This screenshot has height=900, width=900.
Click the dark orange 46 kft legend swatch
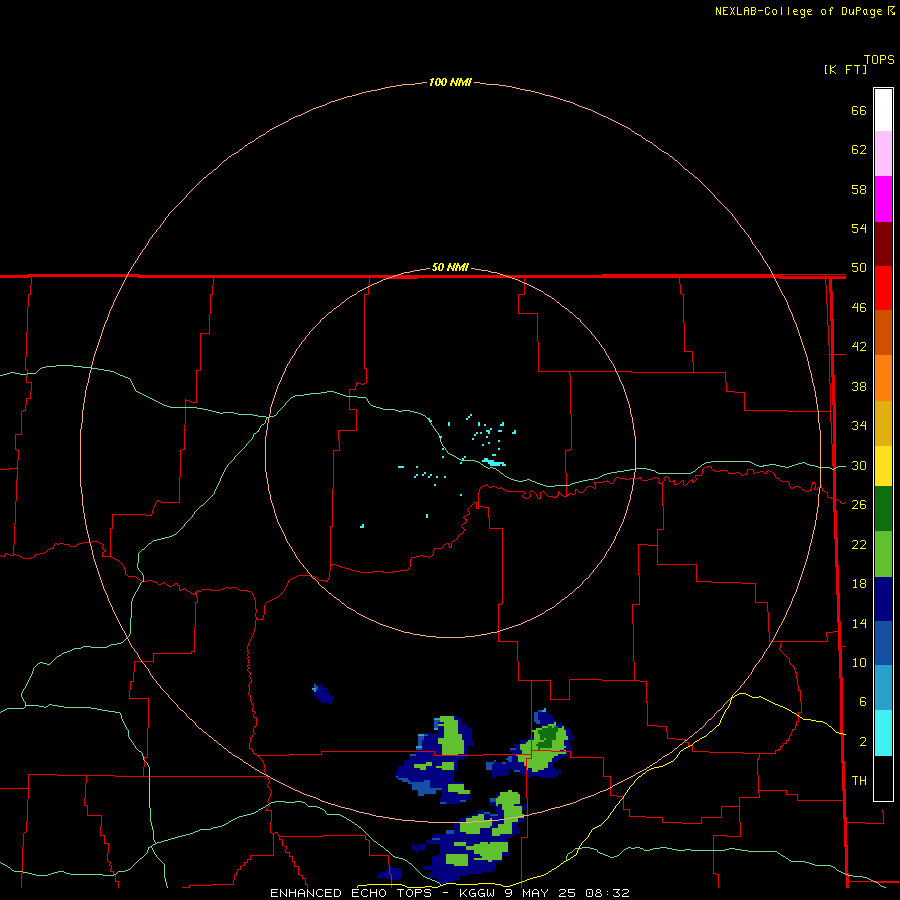coord(883,332)
